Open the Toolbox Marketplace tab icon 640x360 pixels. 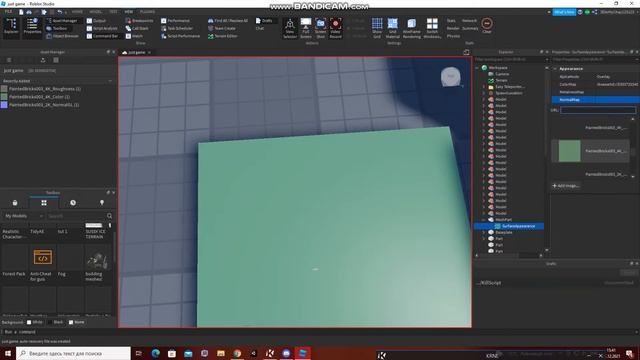point(15,203)
